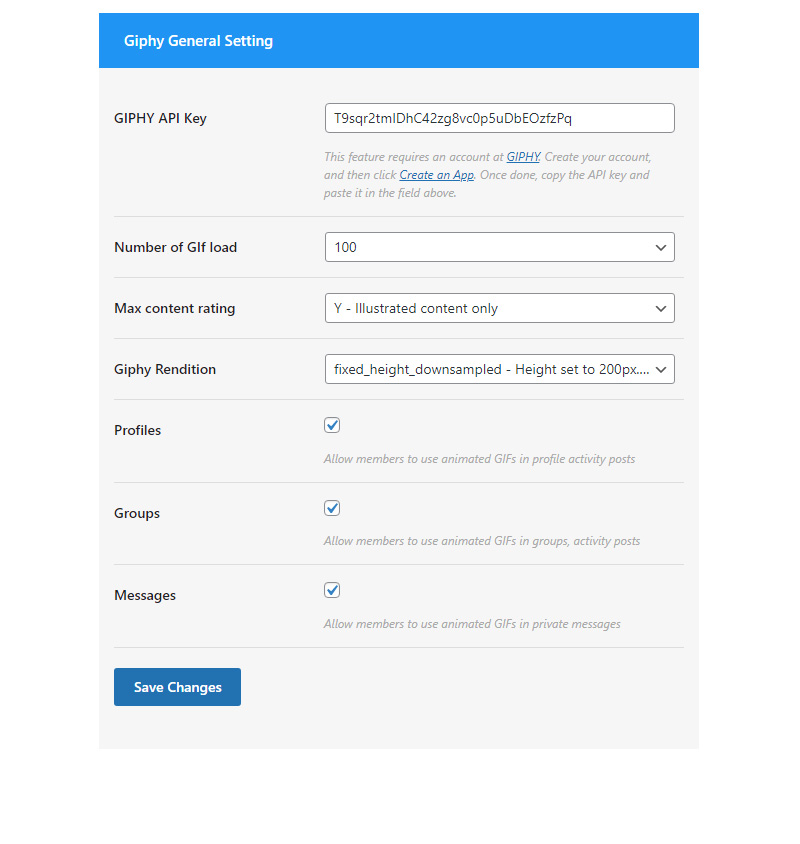Follow the Create an App link
This screenshot has width=800, height=844.
(436, 175)
